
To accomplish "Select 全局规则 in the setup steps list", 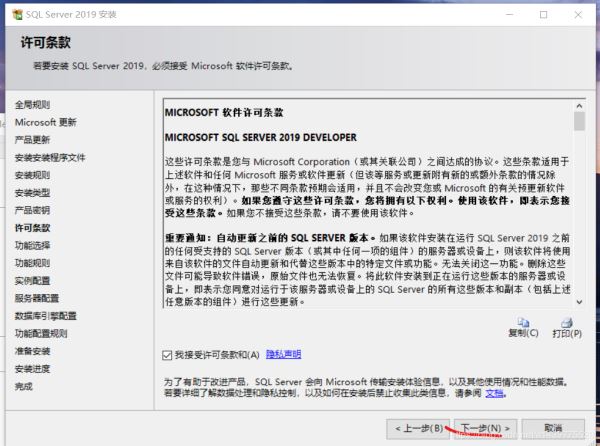I will [x=32, y=104].
